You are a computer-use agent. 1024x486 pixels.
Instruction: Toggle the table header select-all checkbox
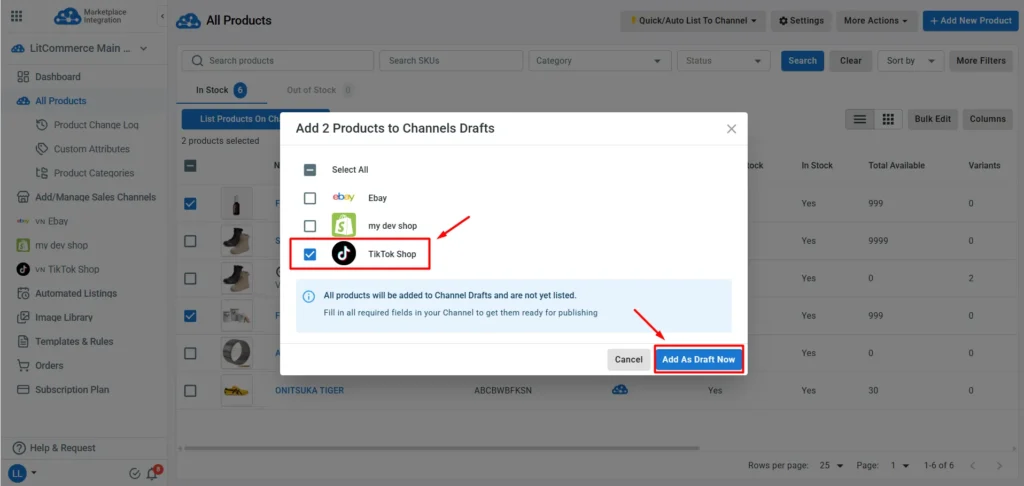coord(190,166)
